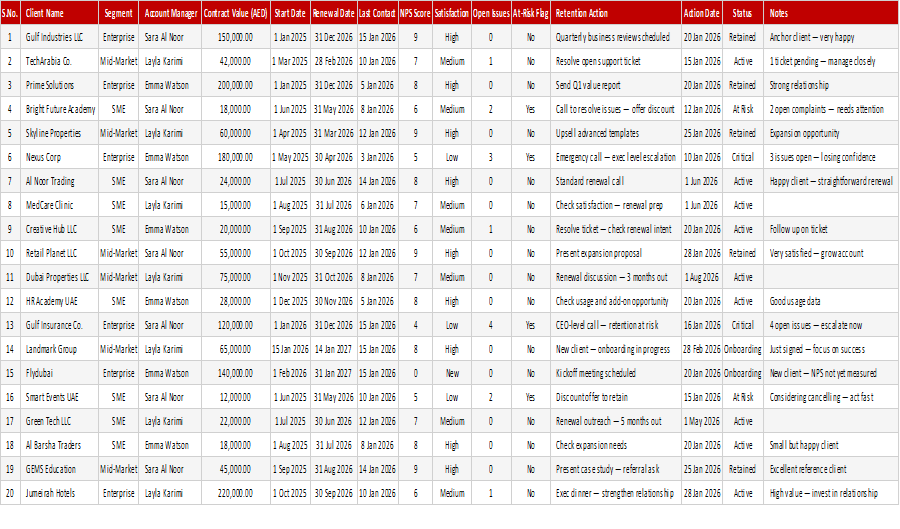Click the Dubai Properties LLC cell
The width and height of the screenshot is (900, 529).
(59, 277)
